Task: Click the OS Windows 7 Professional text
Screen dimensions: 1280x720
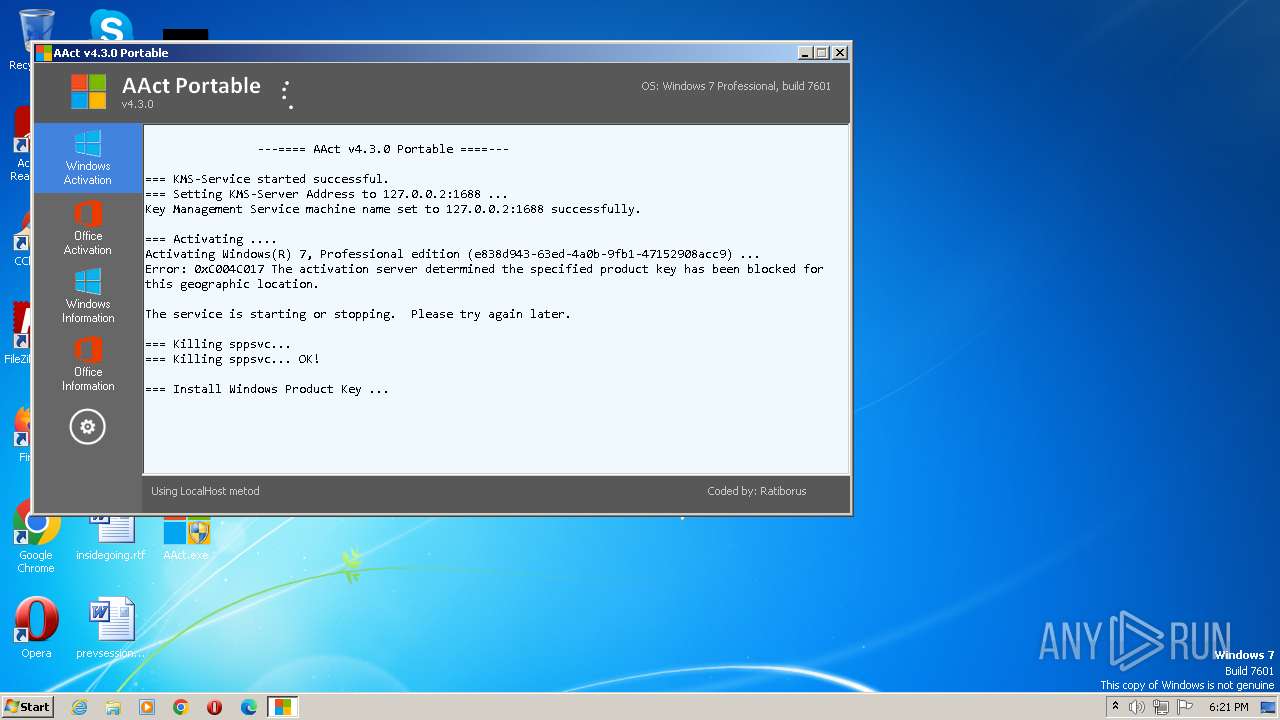Action: [736, 86]
